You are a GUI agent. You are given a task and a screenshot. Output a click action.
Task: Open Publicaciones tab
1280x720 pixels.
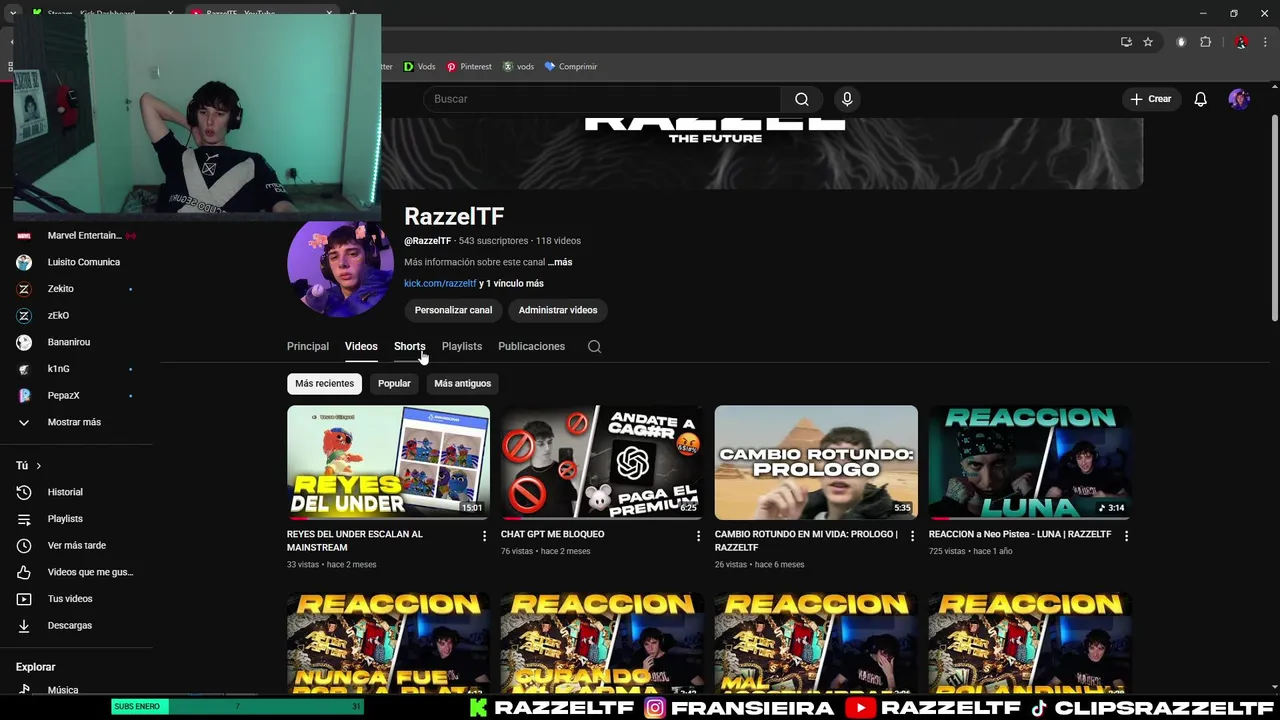coord(531,346)
